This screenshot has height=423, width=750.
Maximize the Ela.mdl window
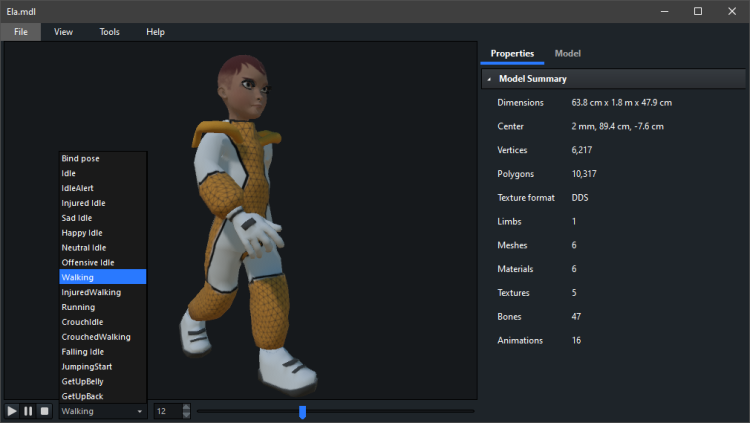coord(698,11)
